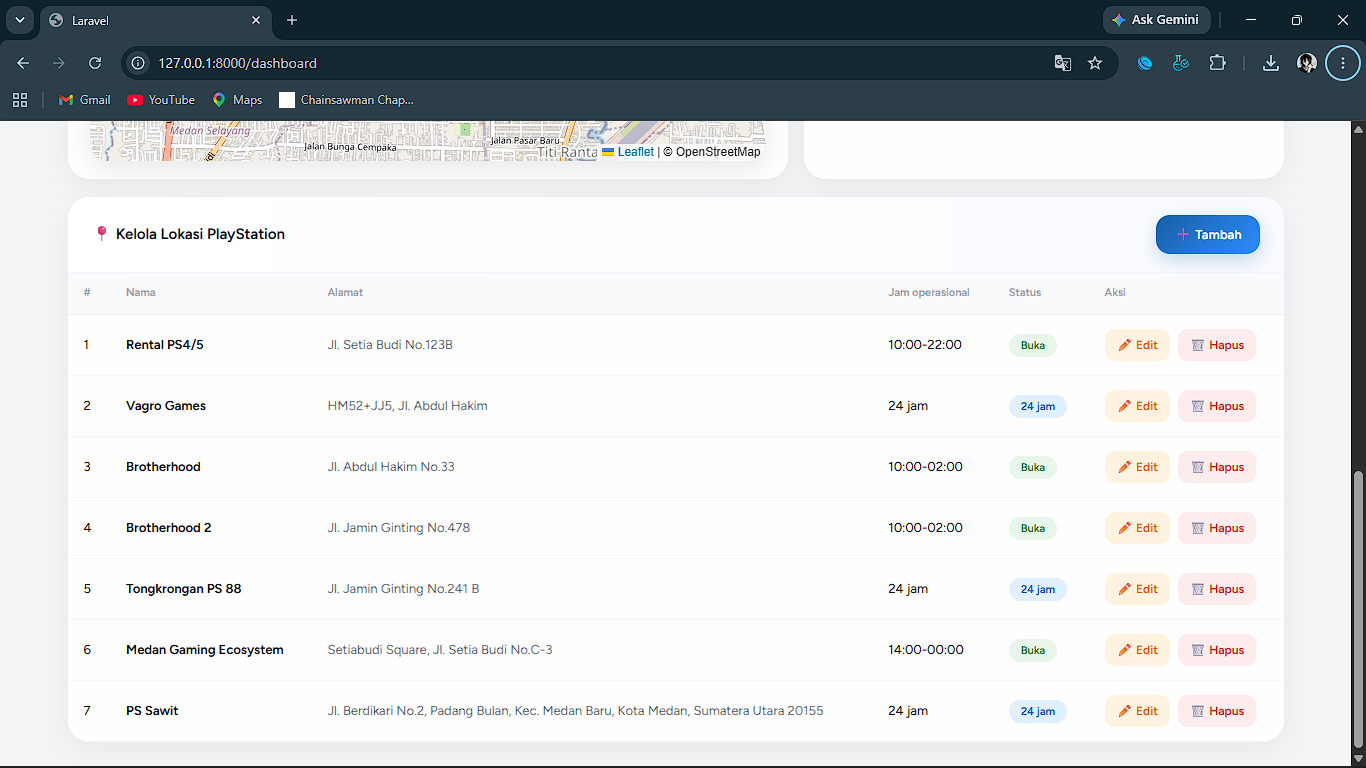The width and height of the screenshot is (1366, 768).
Task: Reload the dashboard page
Action: point(95,63)
